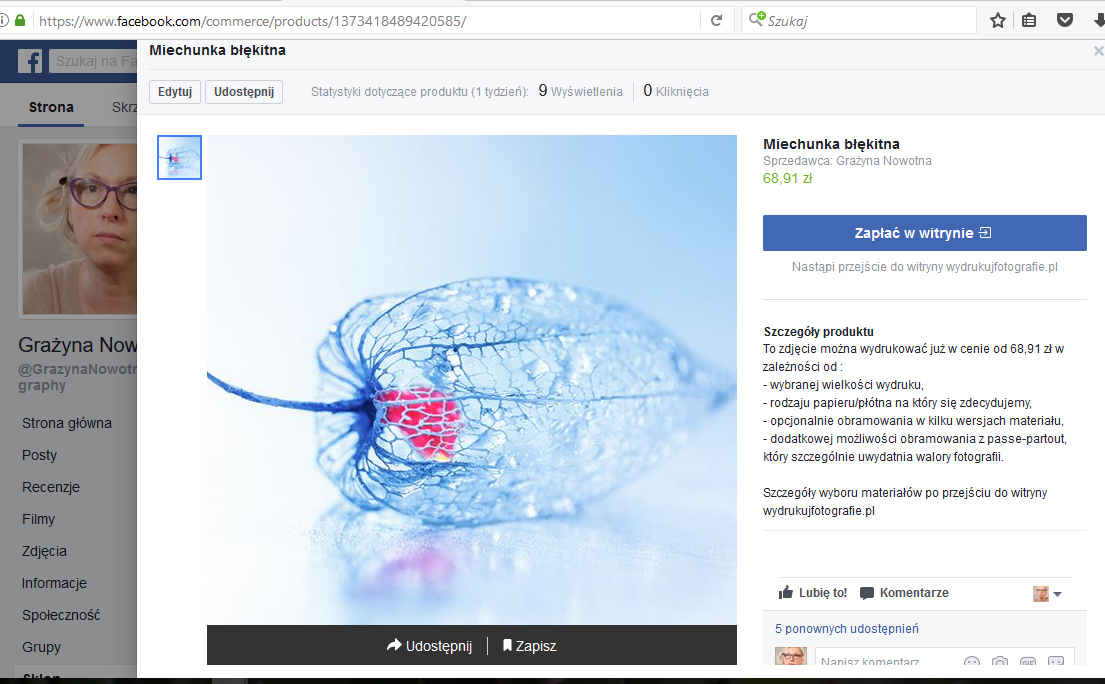Open the bookmarks list icon in toolbar

(x=1029, y=20)
